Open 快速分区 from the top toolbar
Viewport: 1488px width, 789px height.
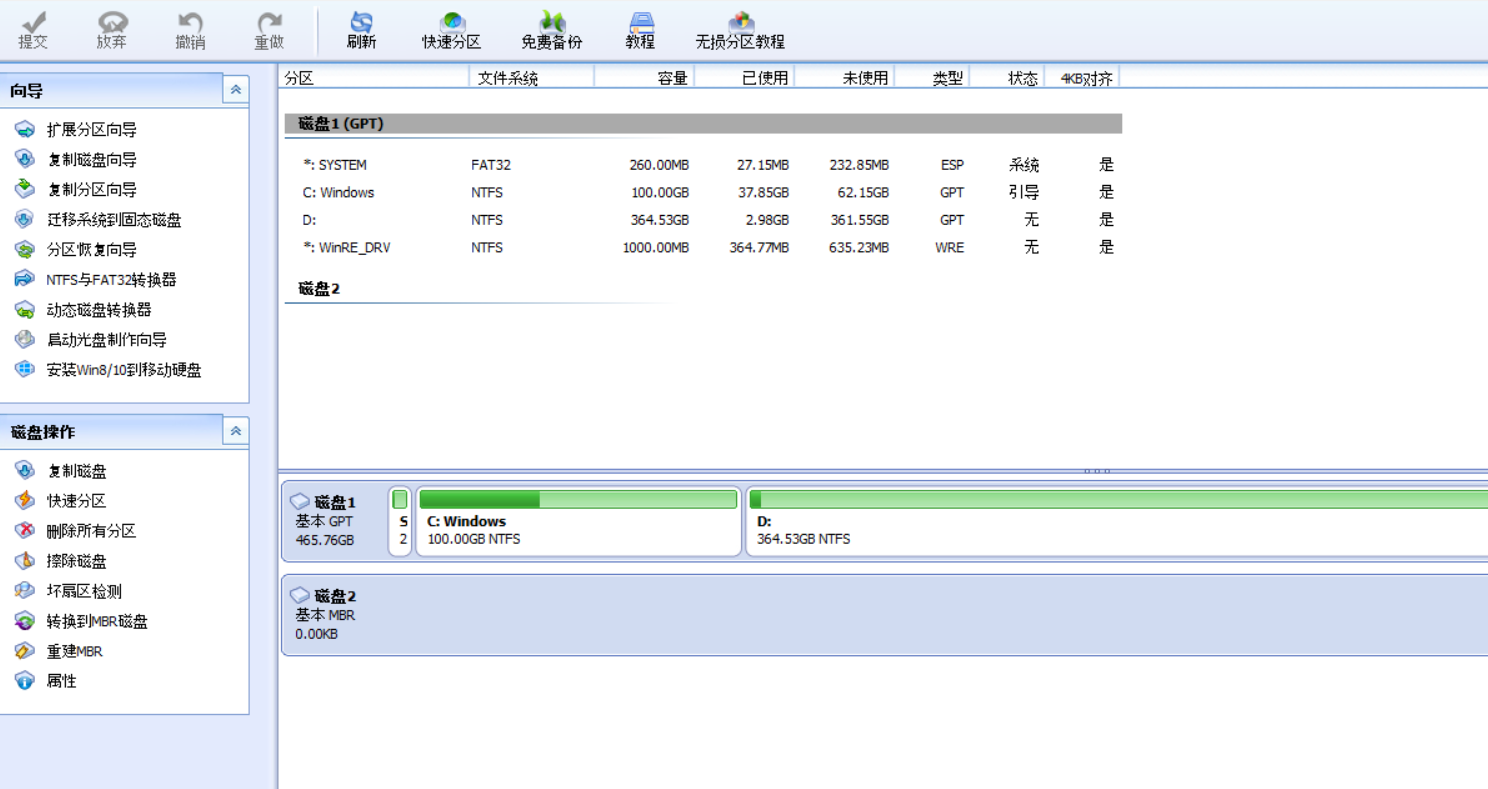click(x=451, y=30)
